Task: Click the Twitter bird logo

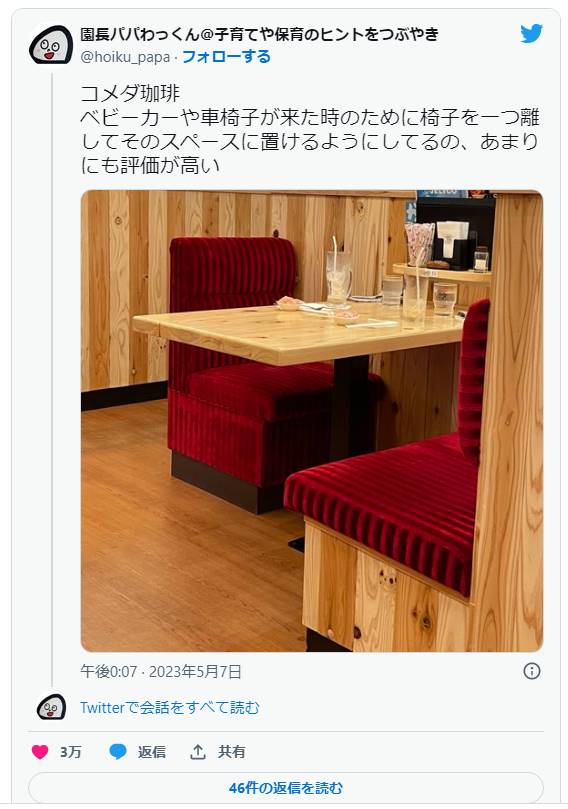Action: 531,34
